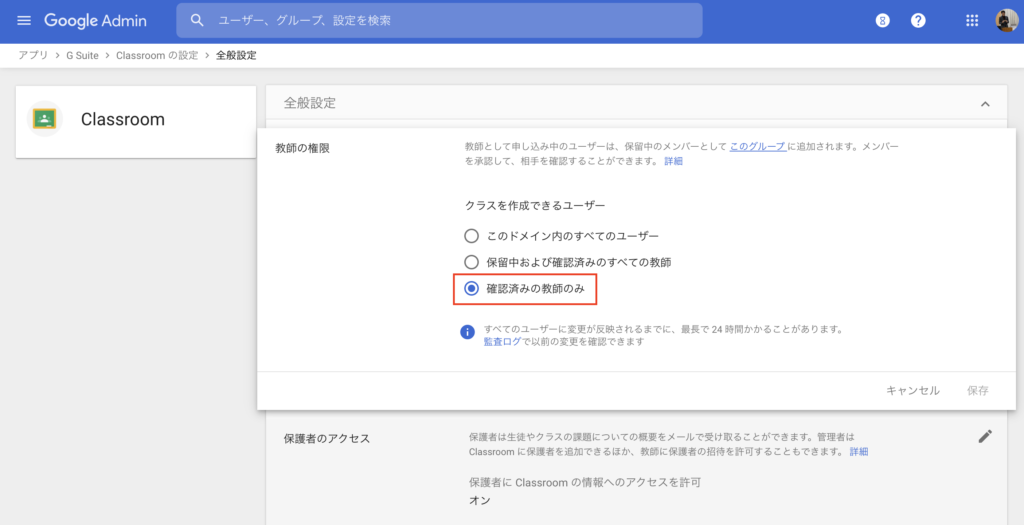Click the 全般設定 section header title
Image resolution: width=1024 pixels, height=525 pixels.
tap(310, 103)
